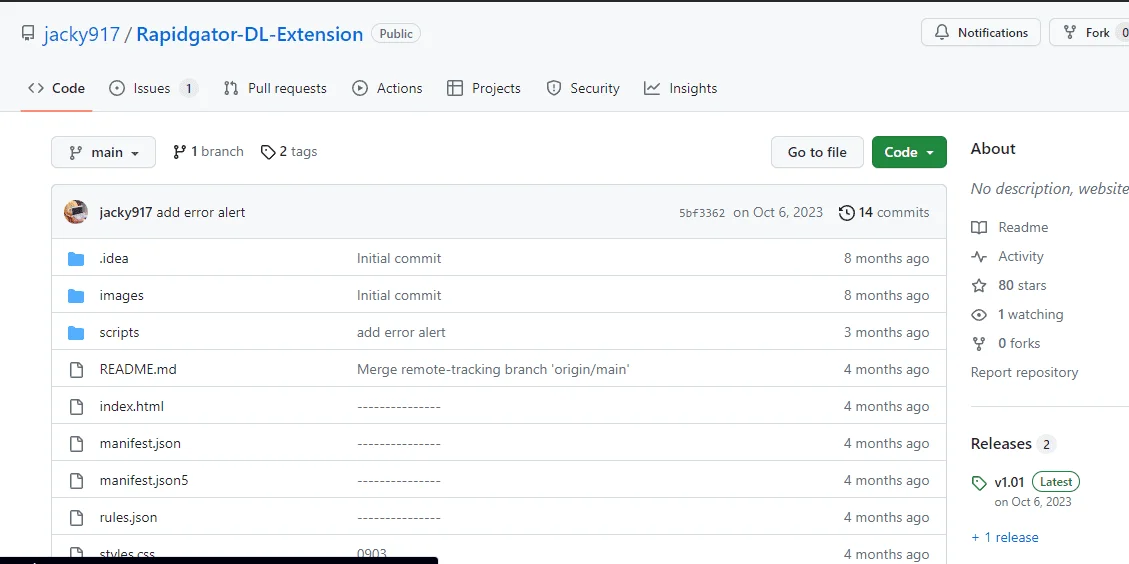Click the folder icon for images
1129x564 pixels.
pos(76,295)
